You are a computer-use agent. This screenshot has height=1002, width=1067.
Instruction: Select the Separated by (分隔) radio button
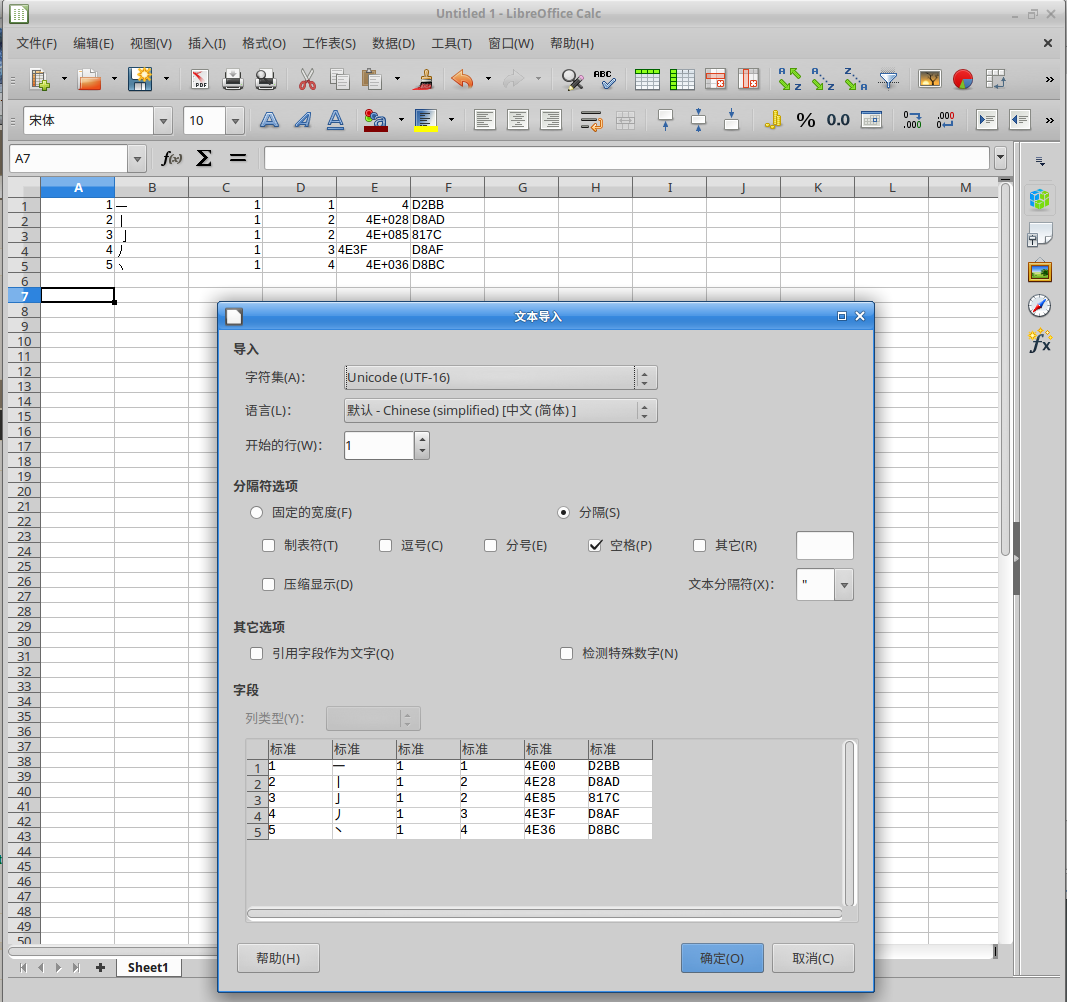point(563,513)
